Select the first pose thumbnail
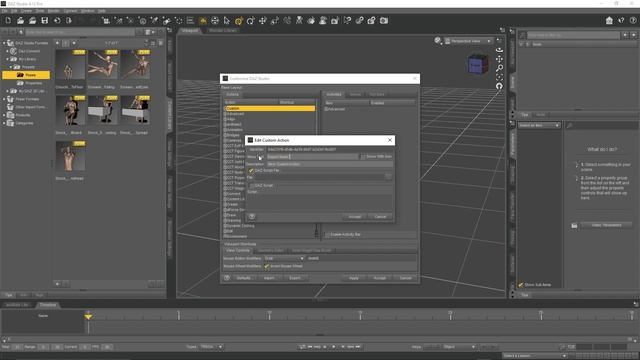This screenshot has width=640, height=360. click(70, 64)
